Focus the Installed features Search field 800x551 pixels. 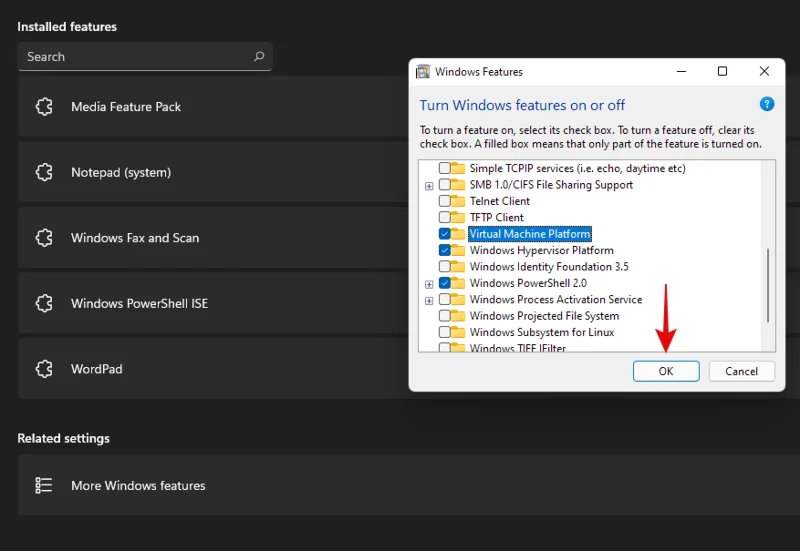(x=135, y=57)
